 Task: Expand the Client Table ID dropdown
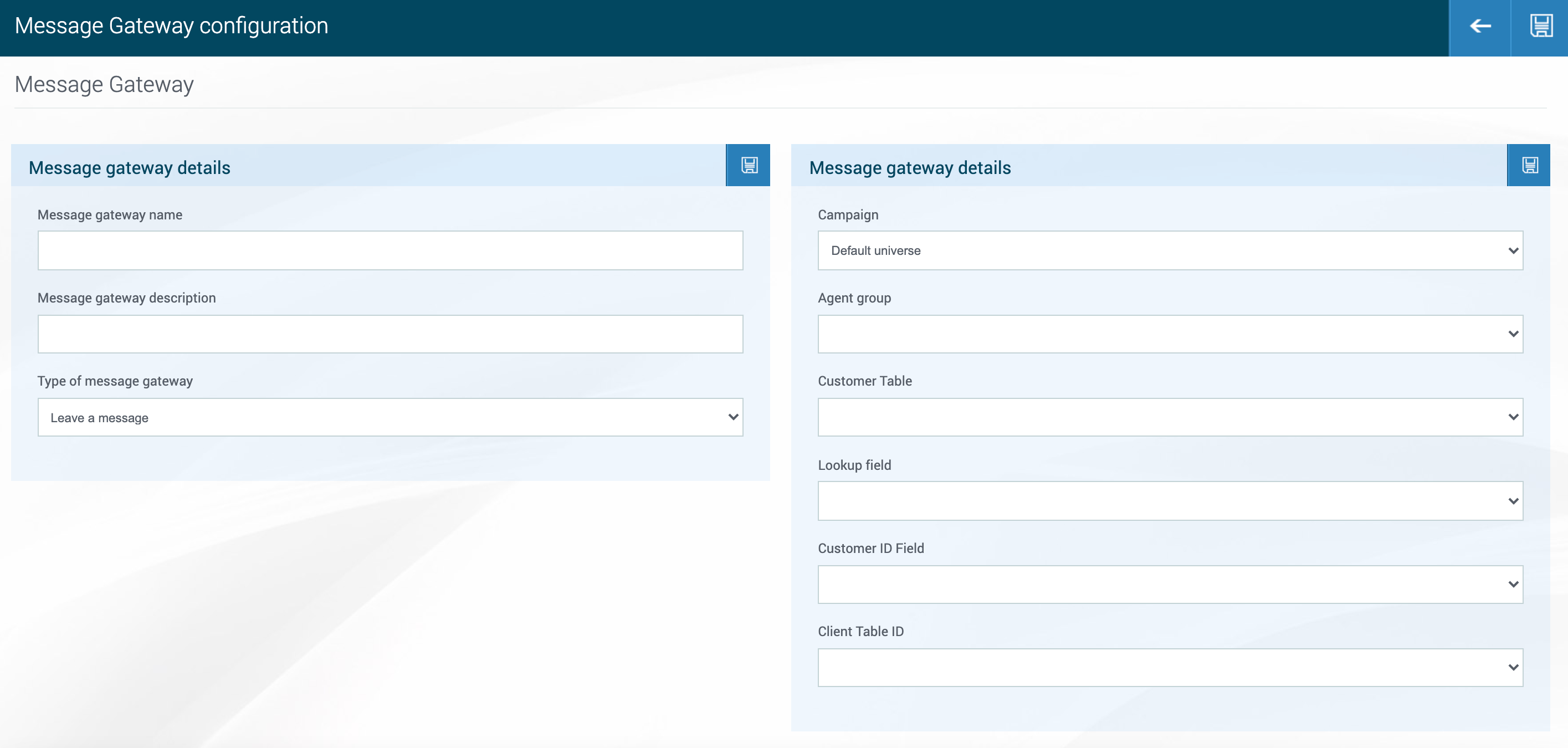pos(1170,668)
